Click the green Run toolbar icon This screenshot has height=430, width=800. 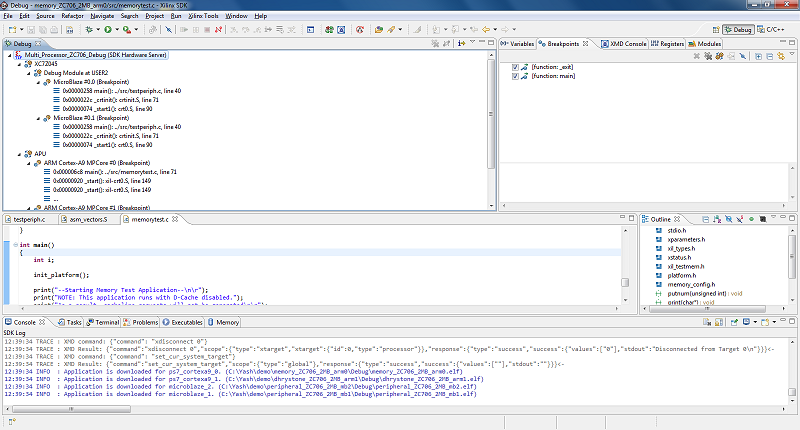pyautogui.click(x=108, y=30)
